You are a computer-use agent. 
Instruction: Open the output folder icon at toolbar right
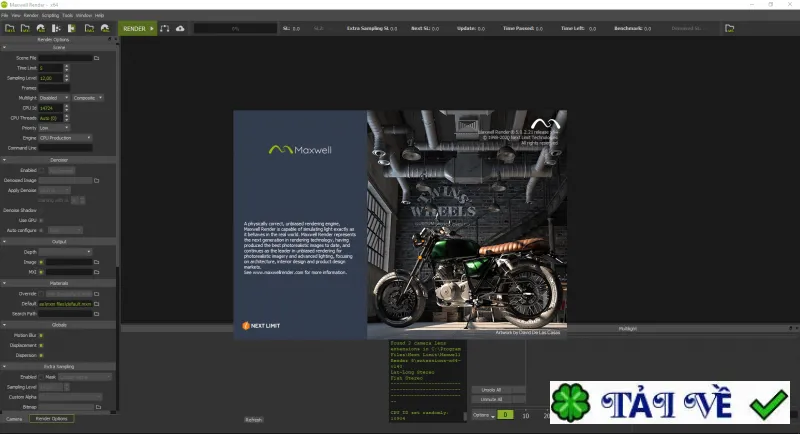pos(730,29)
